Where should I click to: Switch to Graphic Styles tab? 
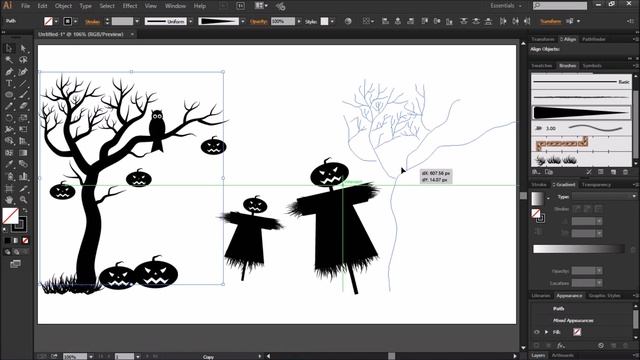604,296
